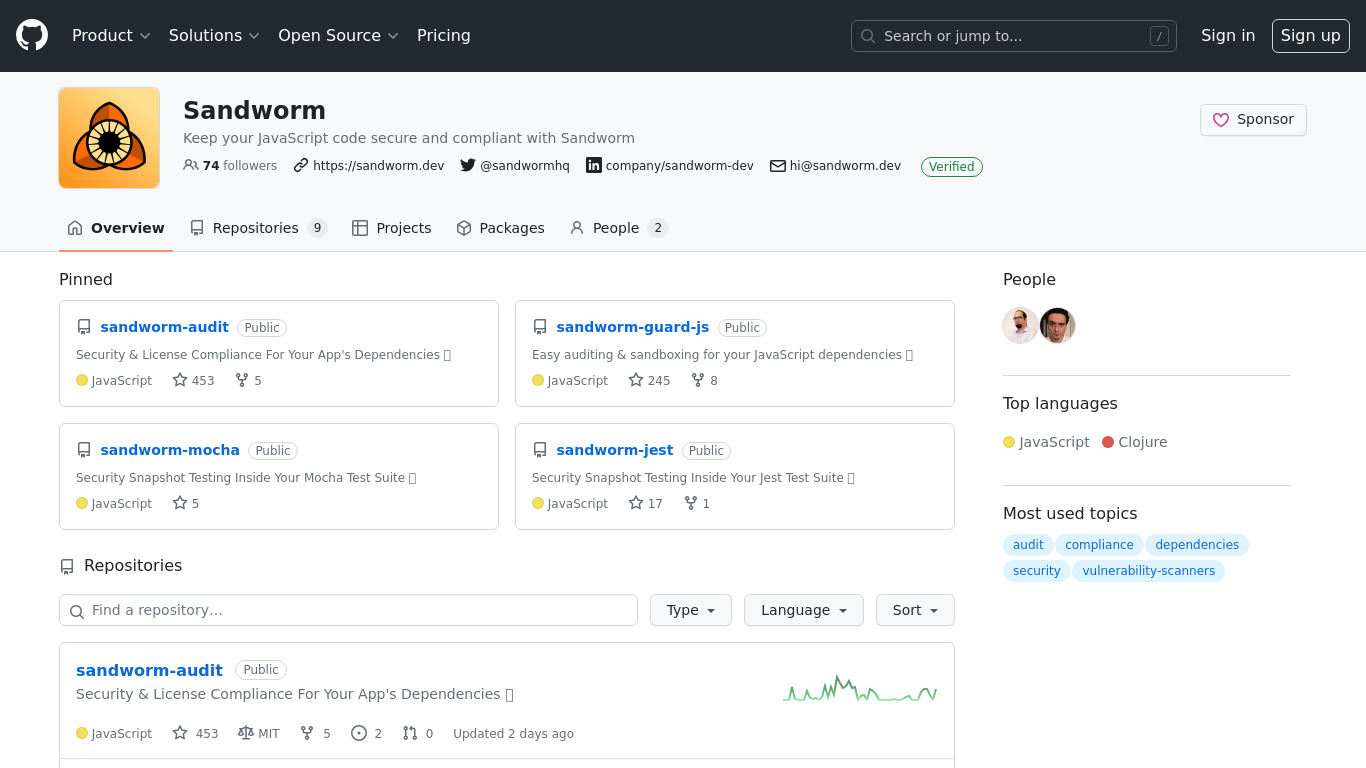View 245 stars on sandworm-guard-js
Screen dimensions: 1366x768
click(650, 380)
